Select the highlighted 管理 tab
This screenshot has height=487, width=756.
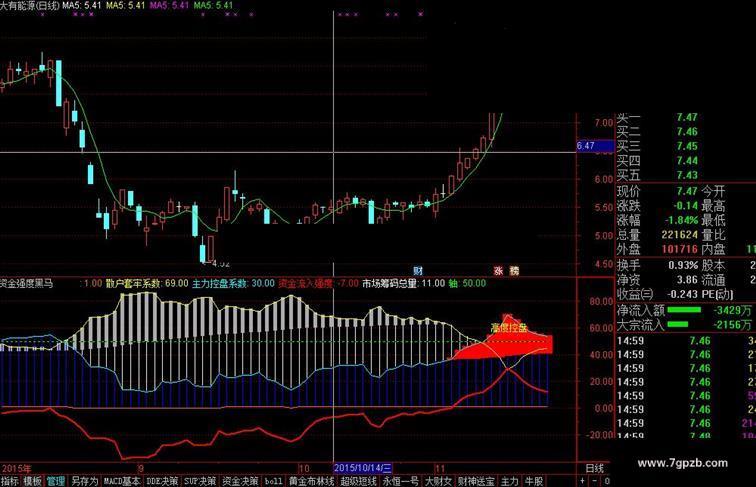56,481
